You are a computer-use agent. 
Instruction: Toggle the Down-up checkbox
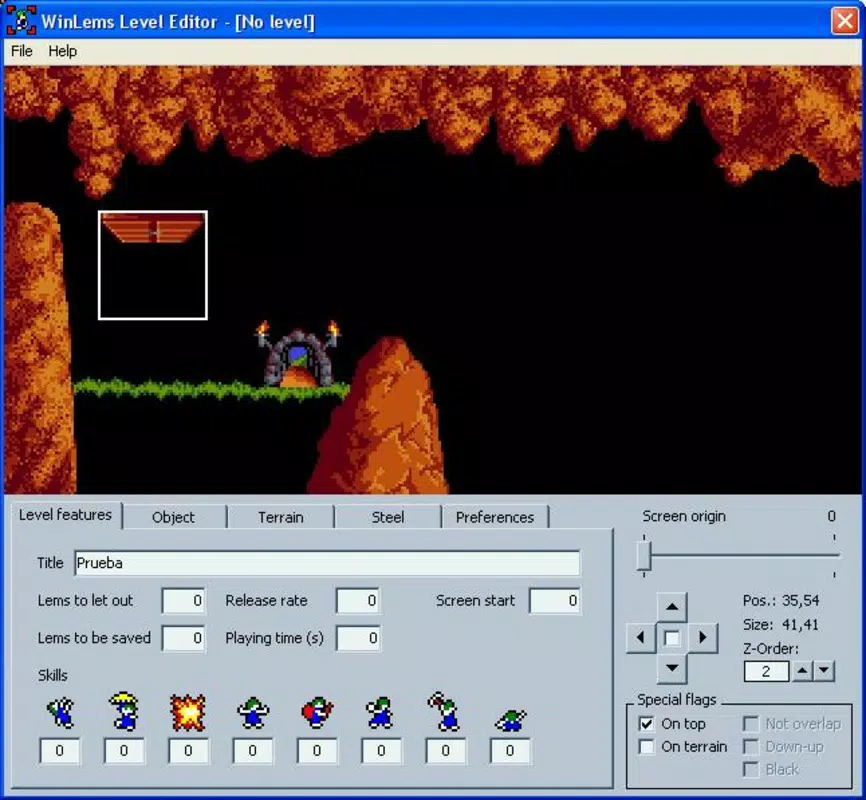[751, 746]
